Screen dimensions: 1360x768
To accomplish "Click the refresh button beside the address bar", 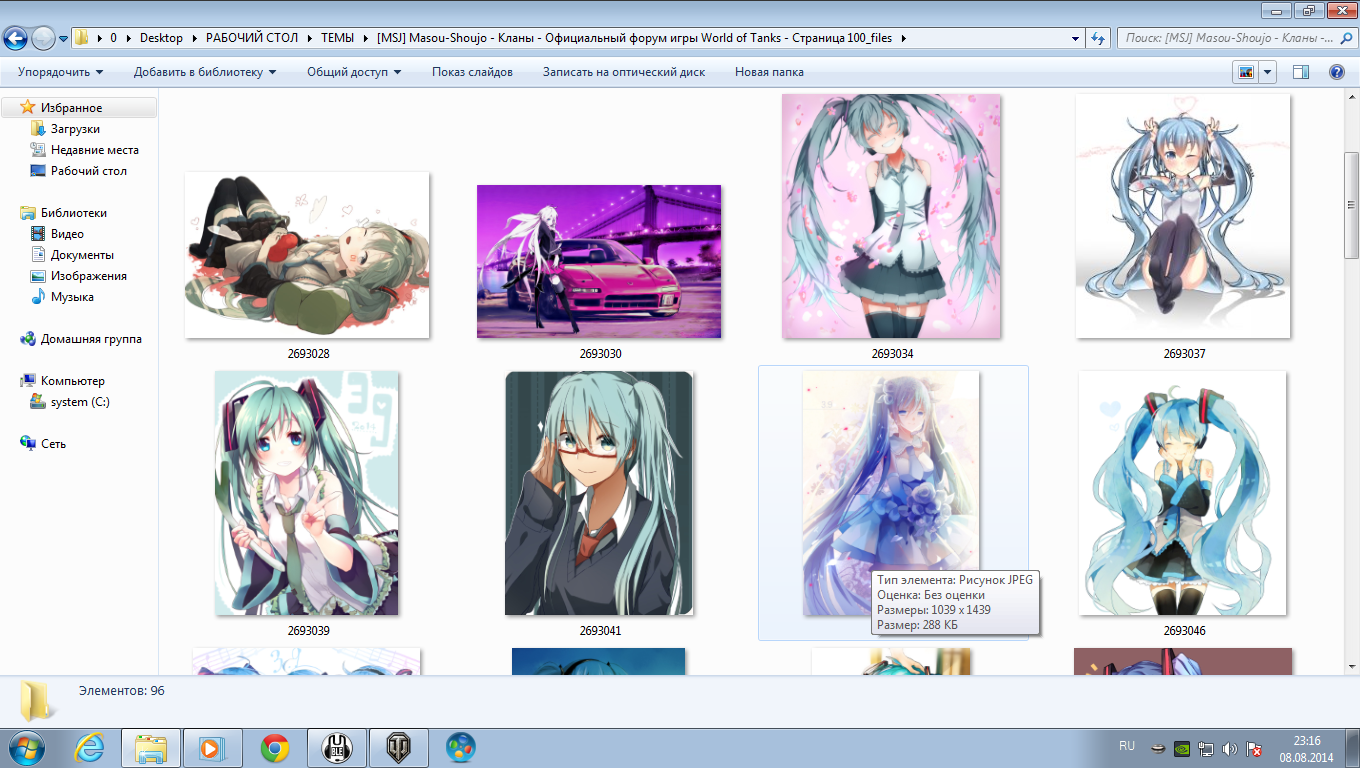I will 1098,38.
